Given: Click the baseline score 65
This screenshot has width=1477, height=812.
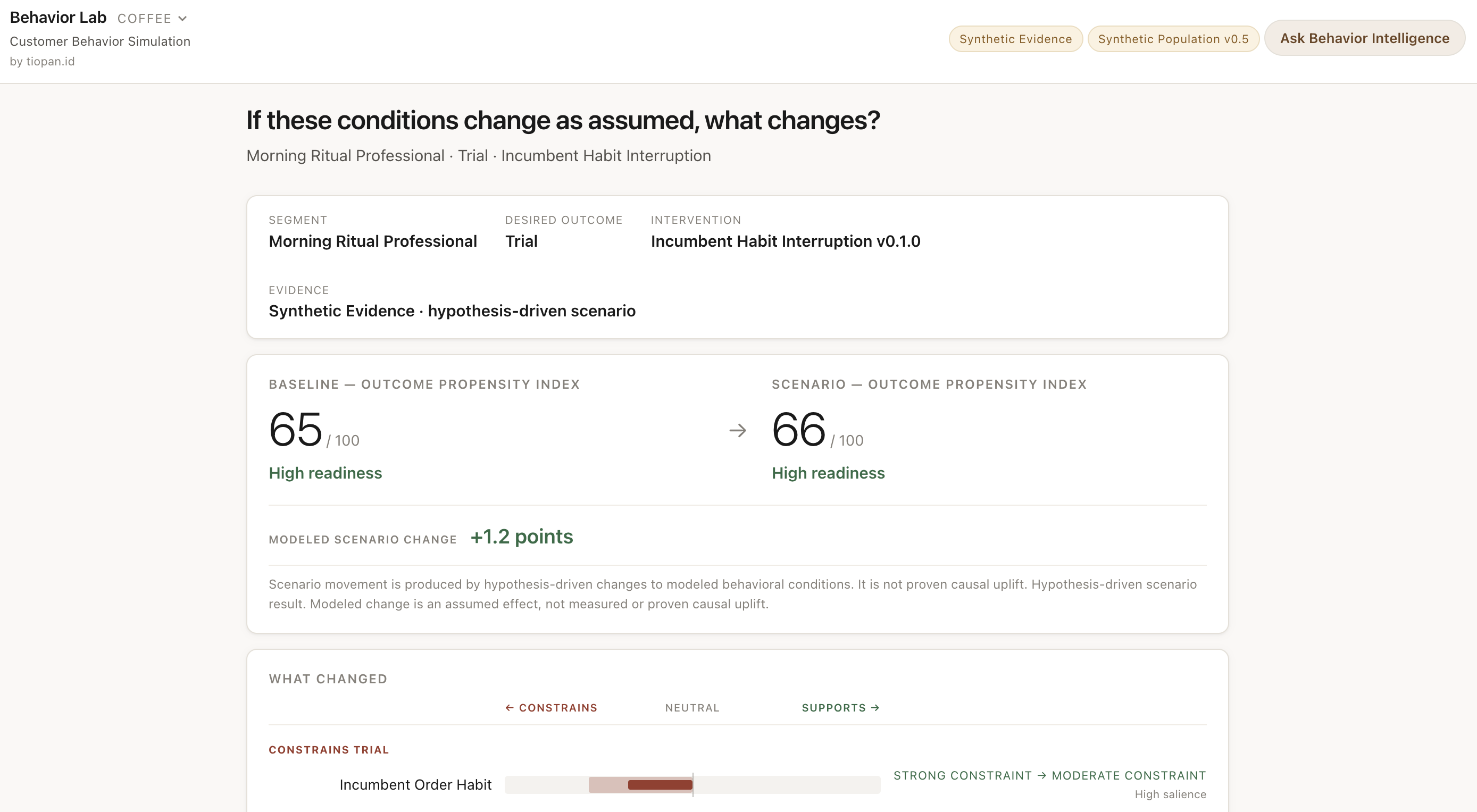Looking at the screenshot, I should [296, 430].
